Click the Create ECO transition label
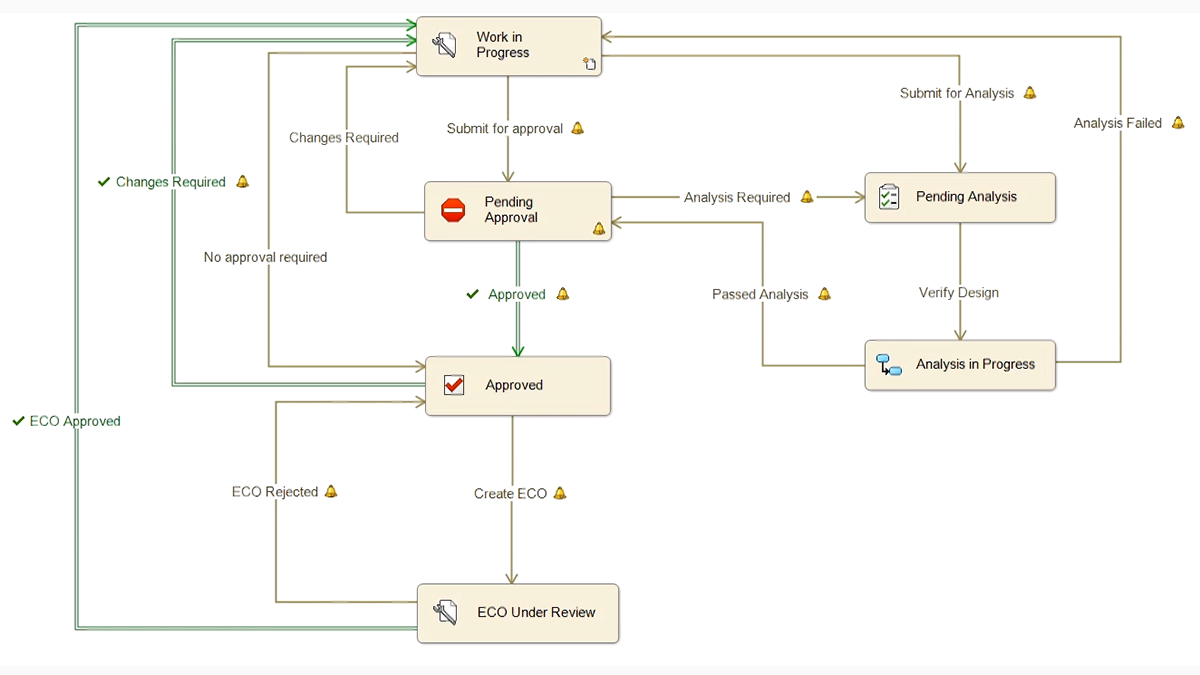 [x=511, y=493]
